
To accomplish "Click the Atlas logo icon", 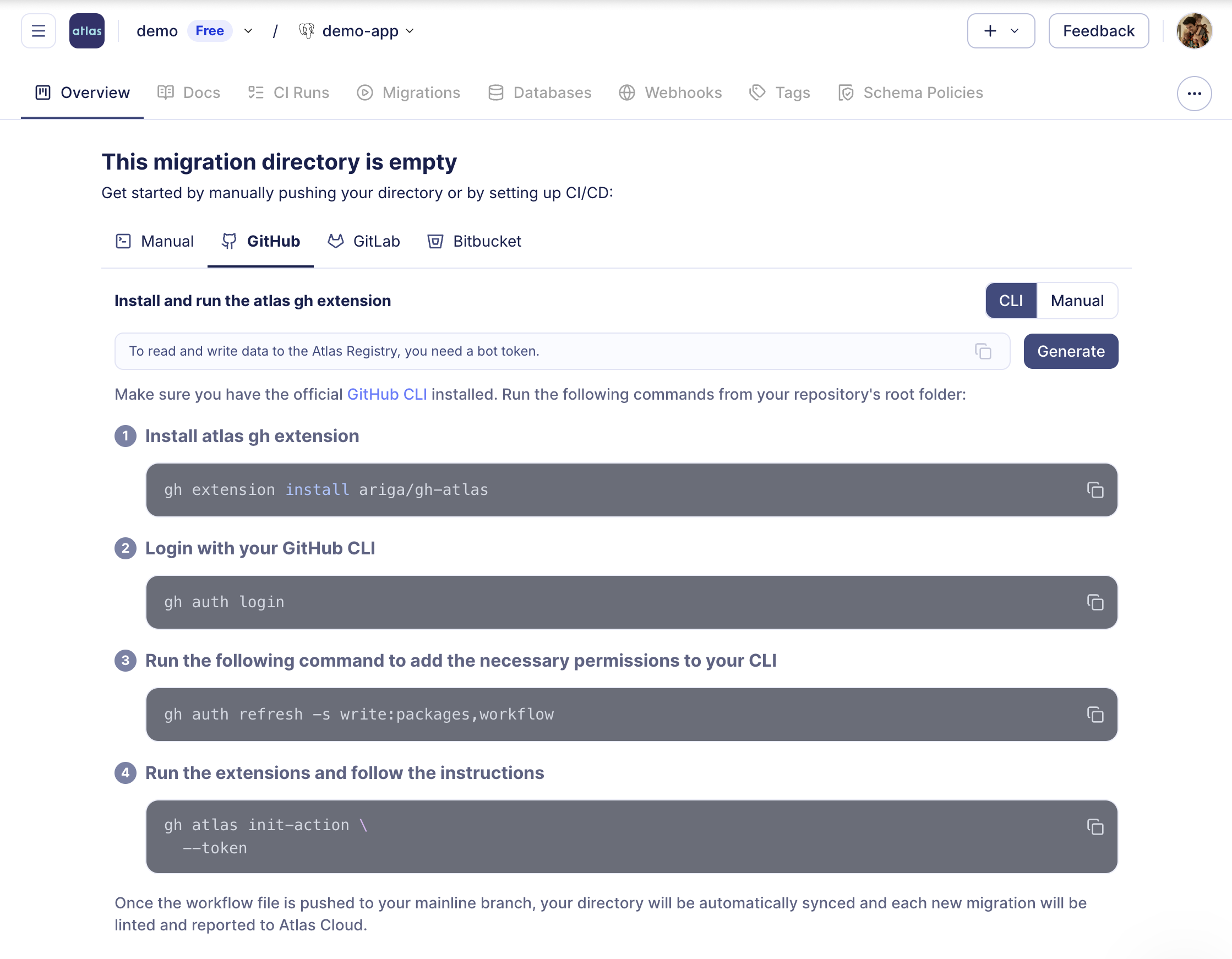I will 87,31.
